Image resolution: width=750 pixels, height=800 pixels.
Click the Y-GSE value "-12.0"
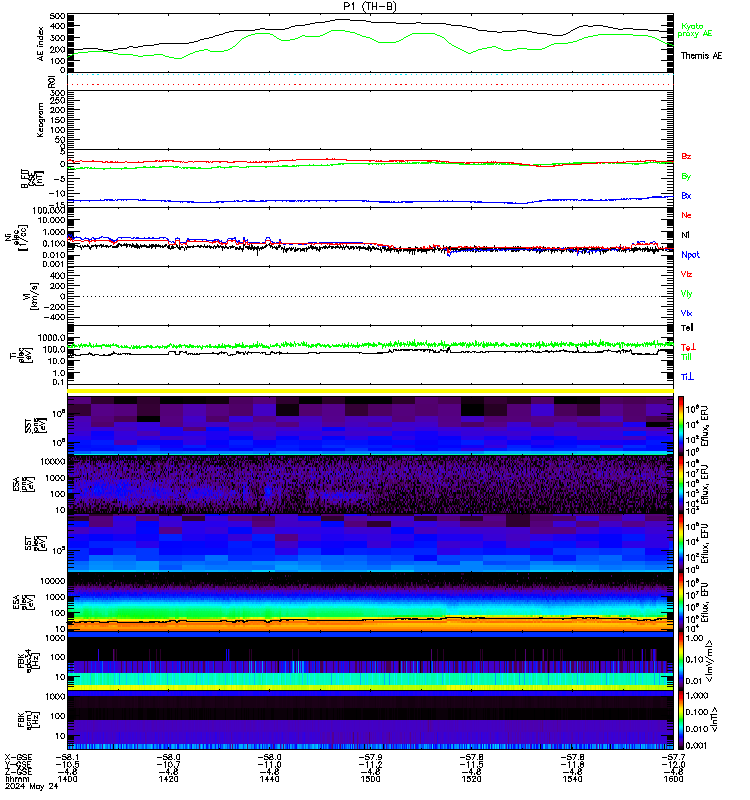tap(673, 764)
